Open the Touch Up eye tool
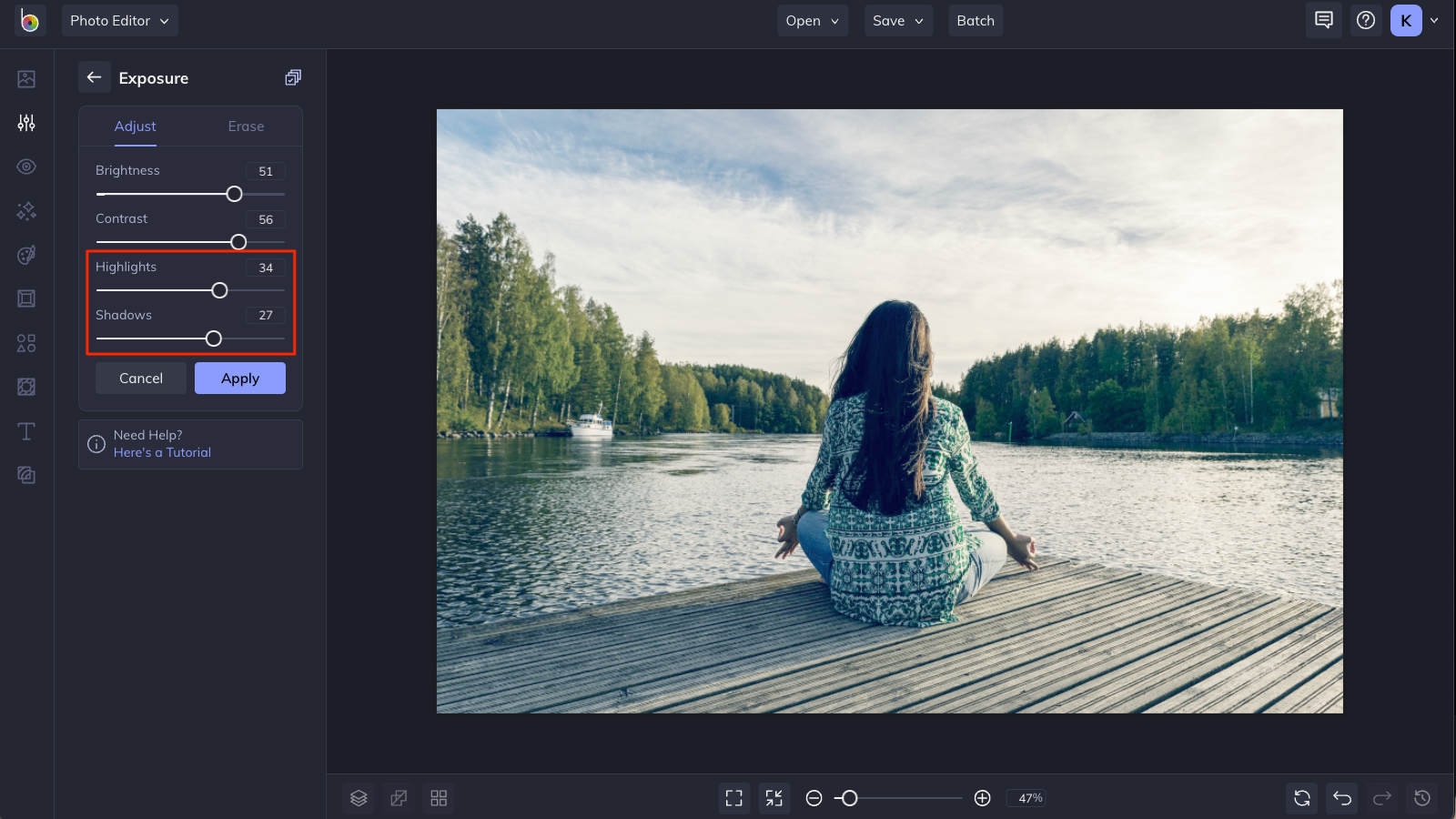This screenshot has width=1456, height=819. point(26,167)
